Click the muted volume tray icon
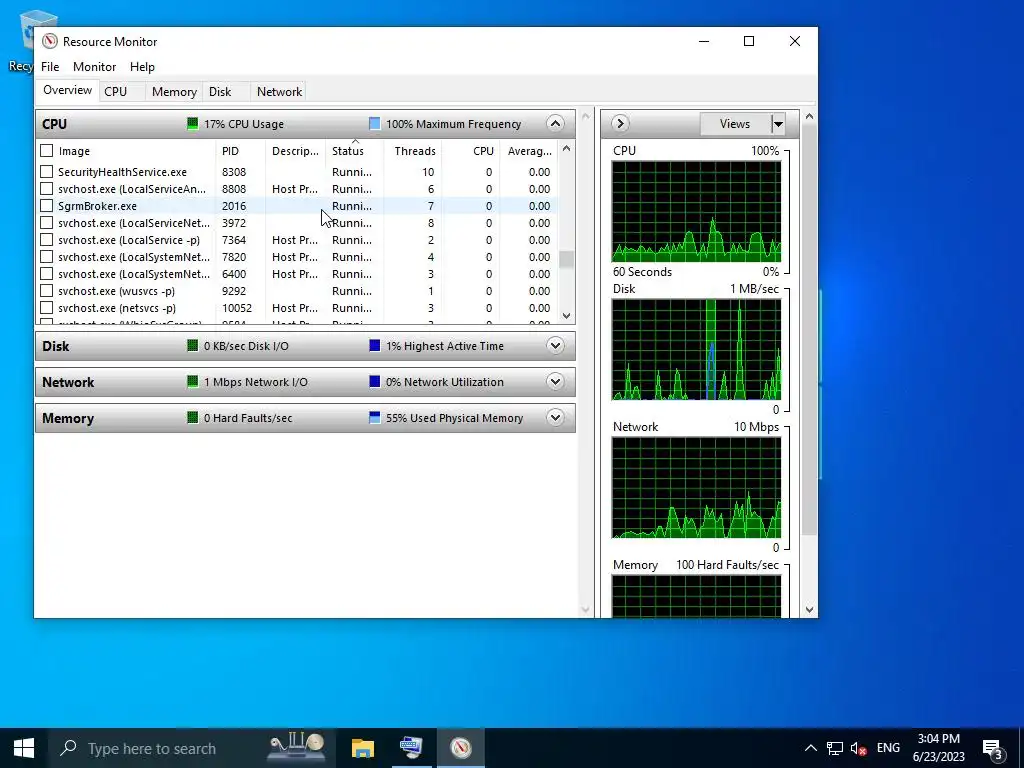The height and width of the screenshot is (768, 1024). [858, 748]
